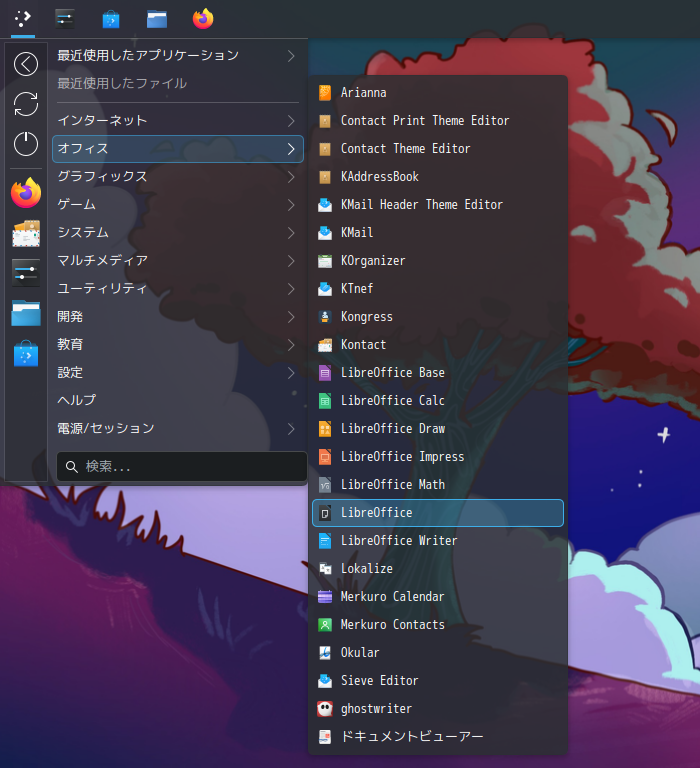The image size is (700, 768).
Task: Launch the highlighted LibreOffice entry
Action: 438,513
